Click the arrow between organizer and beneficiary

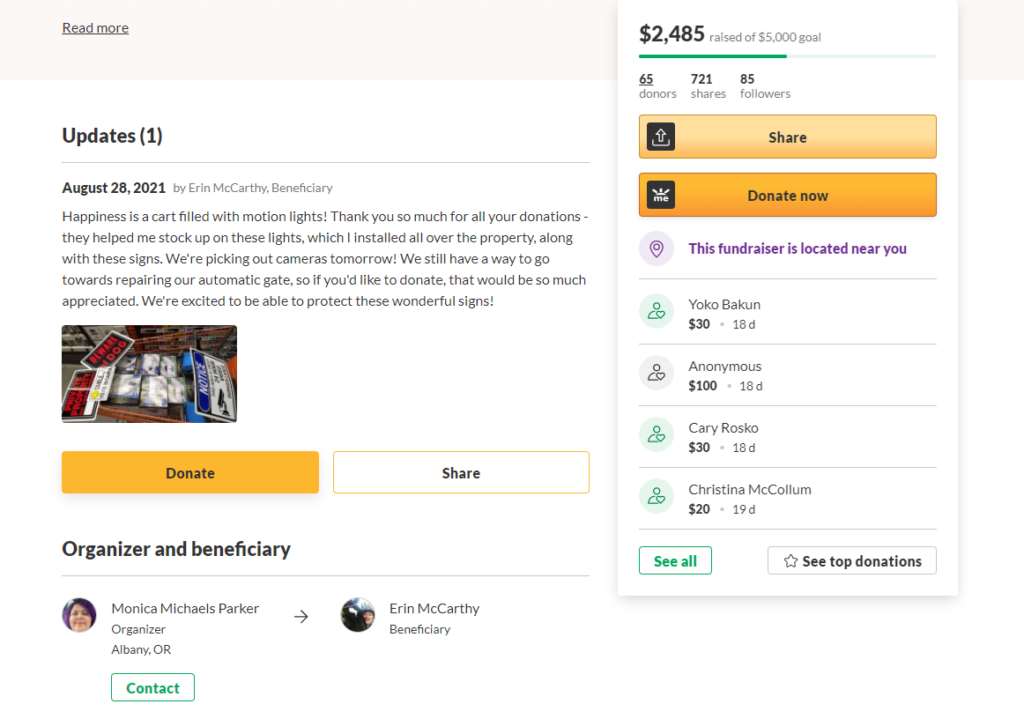(301, 616)
